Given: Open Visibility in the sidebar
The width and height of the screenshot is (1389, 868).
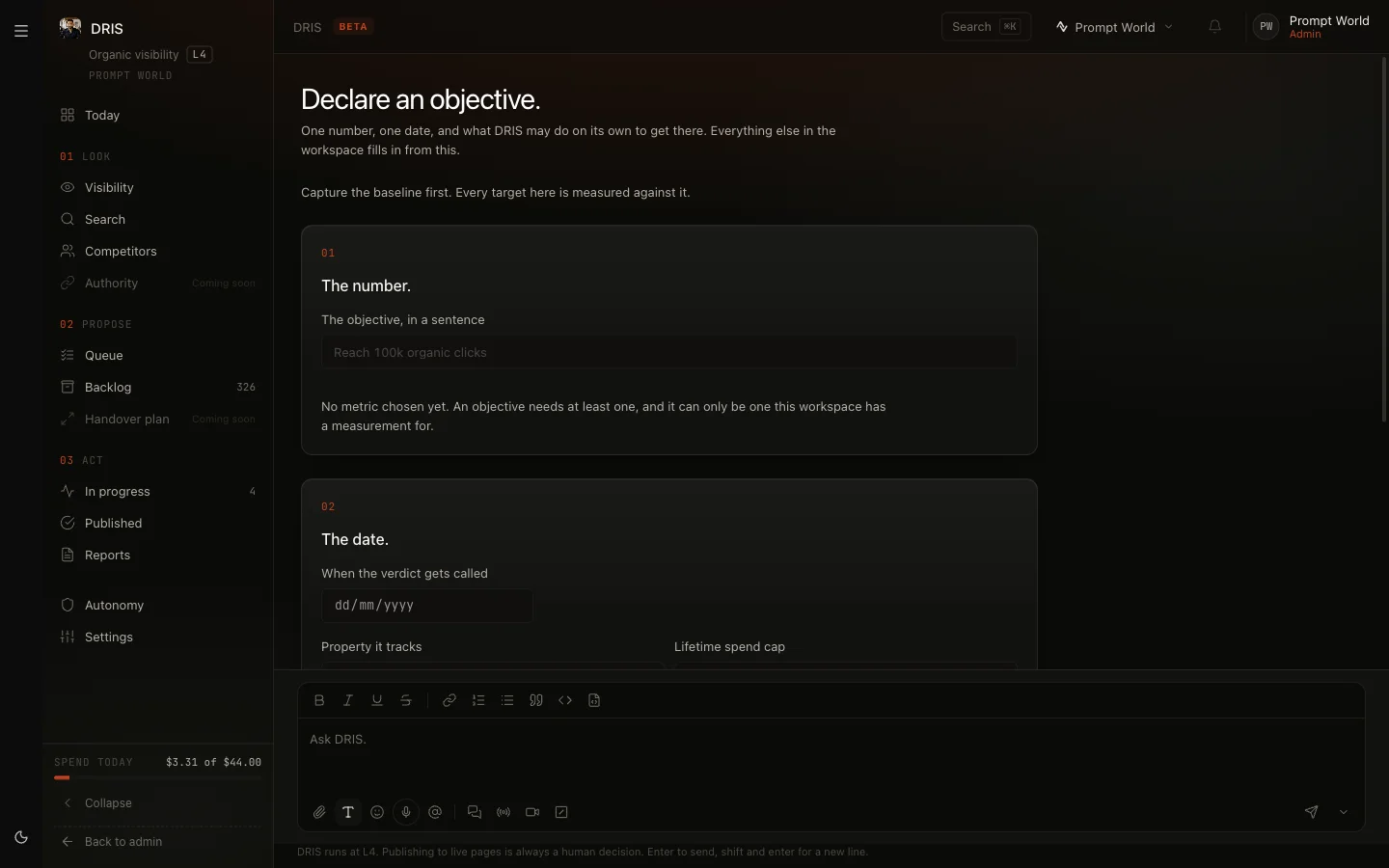Looking at the screenshot, I should click(157, 187).
